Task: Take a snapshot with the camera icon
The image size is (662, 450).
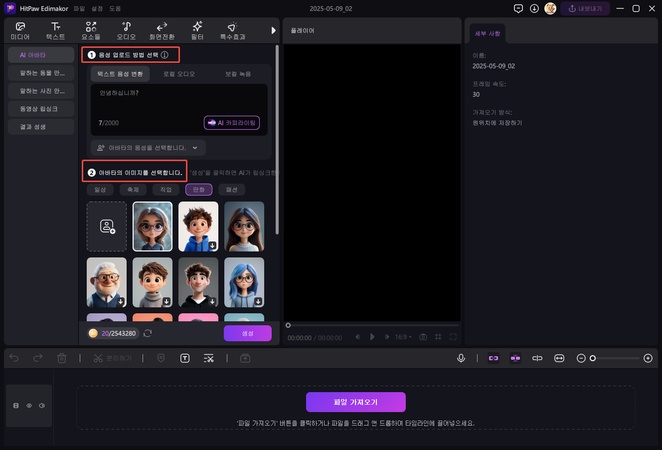Action: [x=423, y=337]
